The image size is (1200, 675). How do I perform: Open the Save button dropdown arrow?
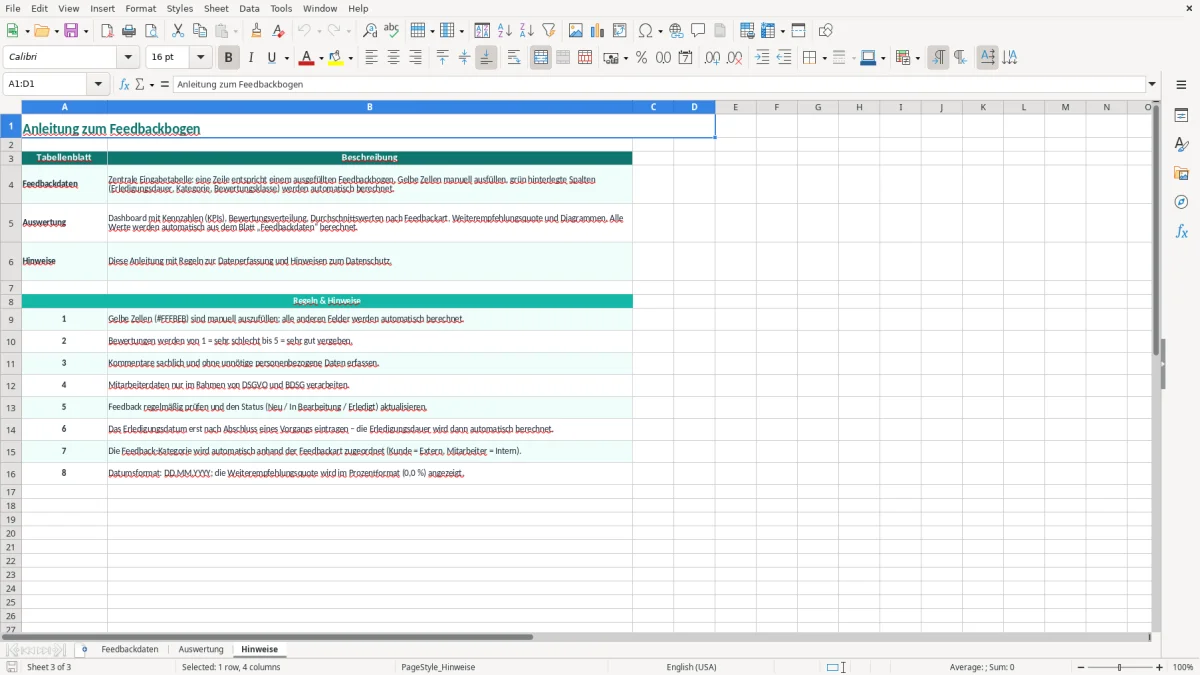[x=85, y=31]
